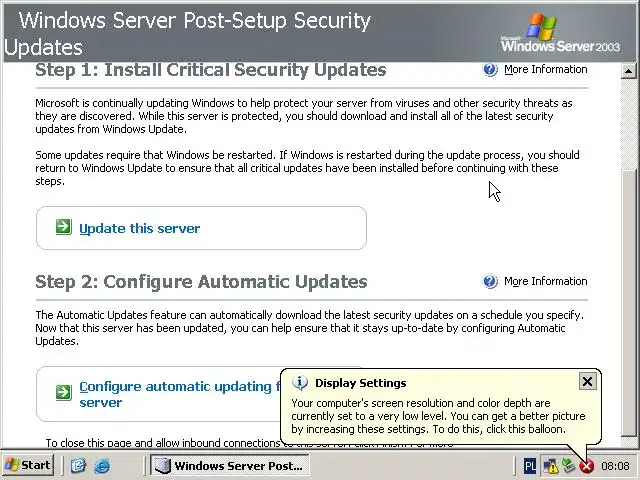Open More Information for Step 2
The height and width of the screenshot is (480, 640).
(x=545, y=282)
